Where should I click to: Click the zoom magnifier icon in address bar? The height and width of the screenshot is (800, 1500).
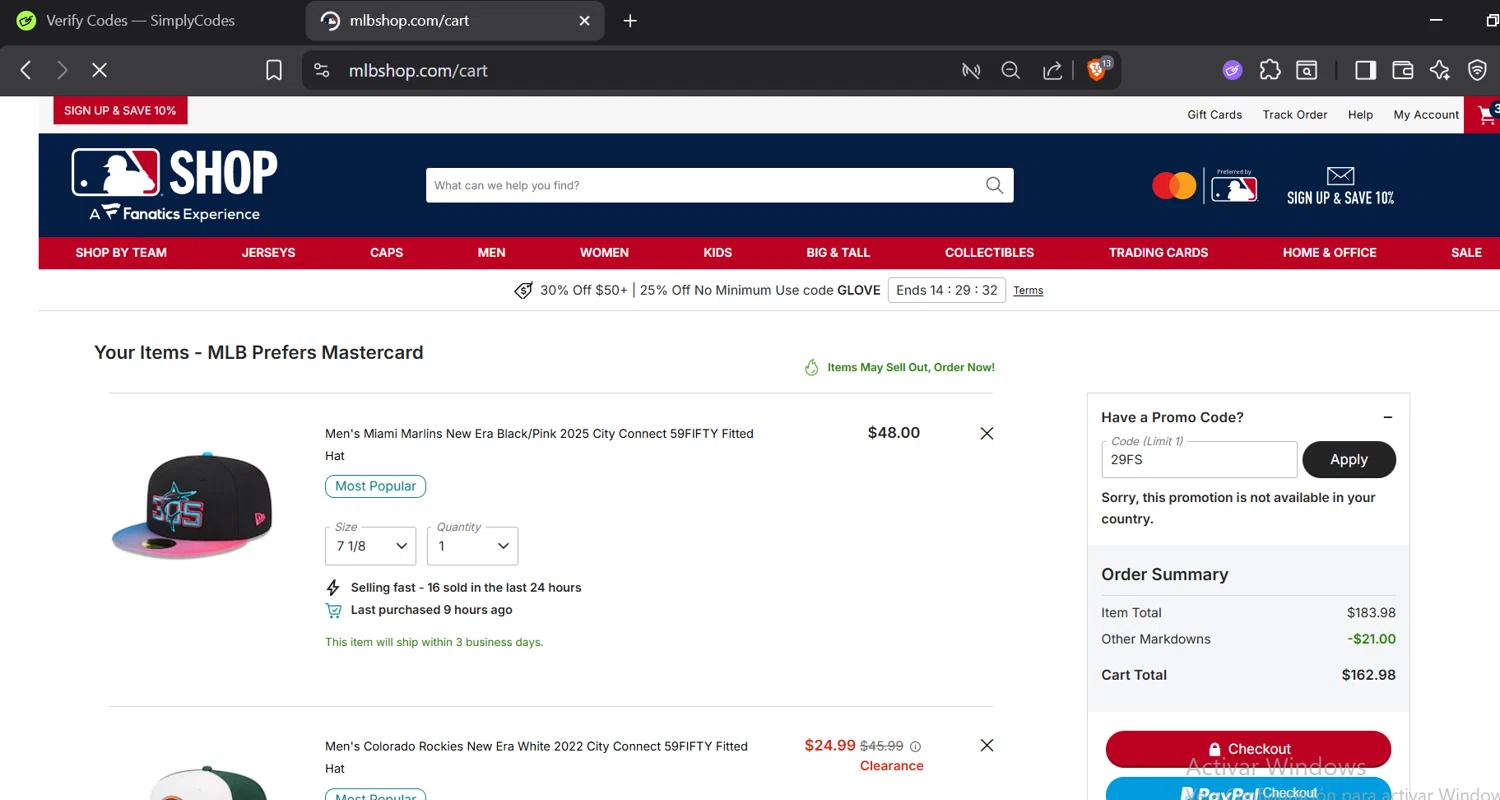[x=1010, y=70]
